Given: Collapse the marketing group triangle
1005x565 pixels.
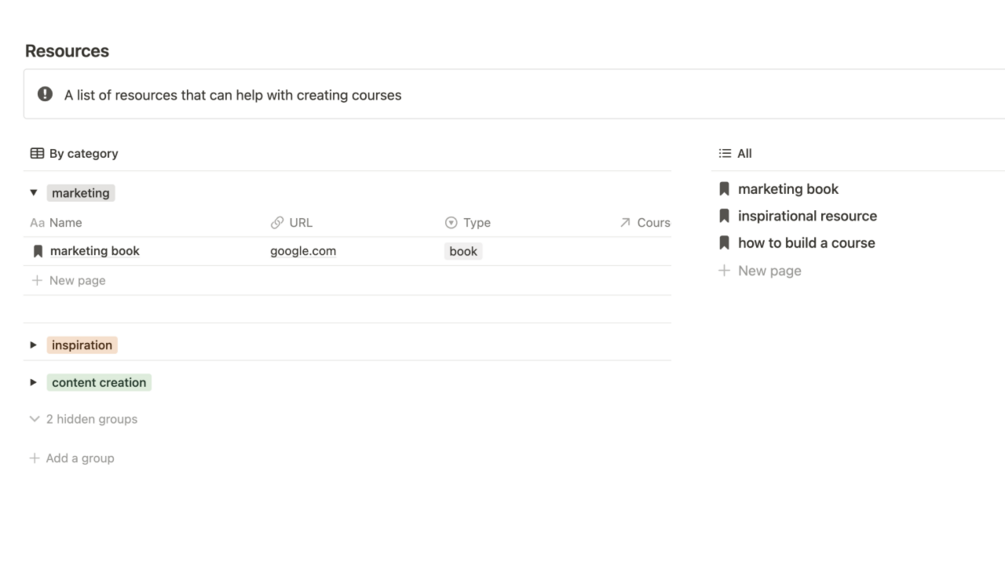Looking at the screenshot, I should pos(33,192).
